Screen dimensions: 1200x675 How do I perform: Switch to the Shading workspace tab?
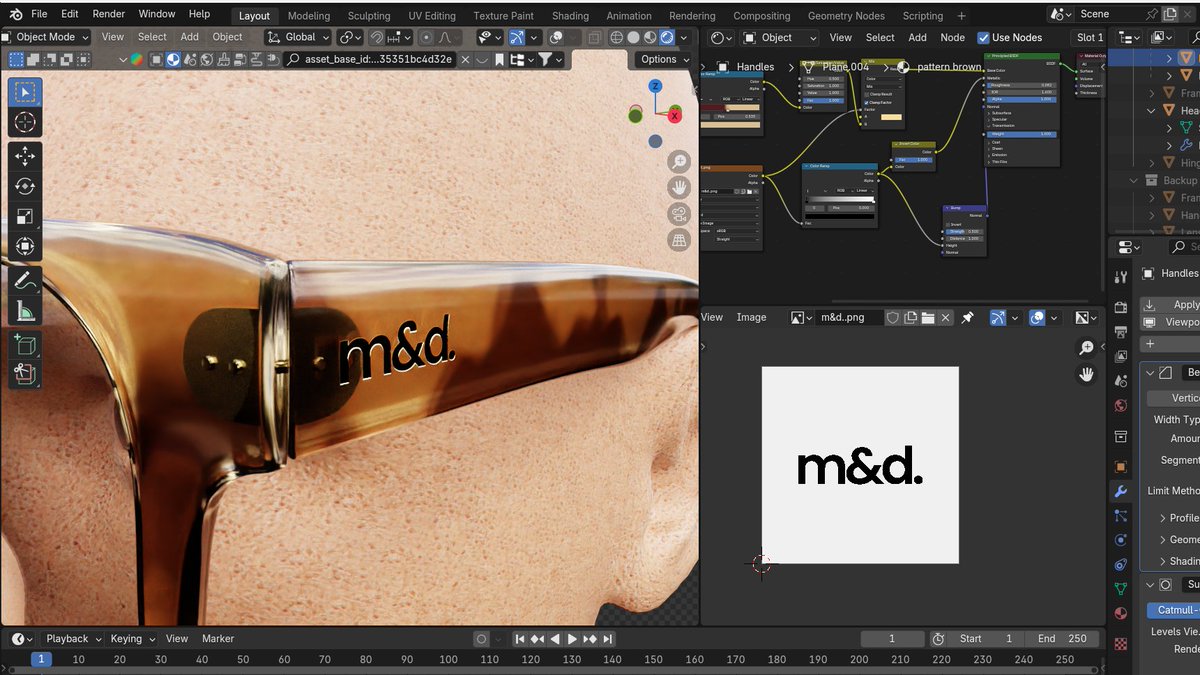(570, 16)
